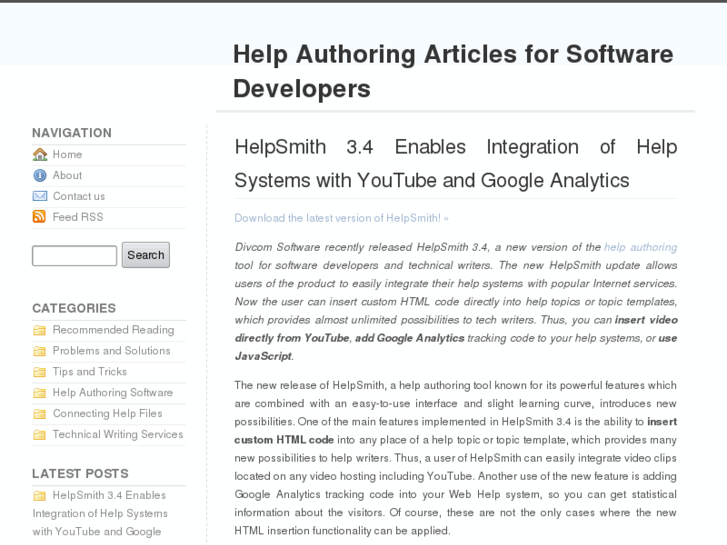Click the About info icon
The height and width of the screenshot is (545, 727).
[x=40, y=175]
